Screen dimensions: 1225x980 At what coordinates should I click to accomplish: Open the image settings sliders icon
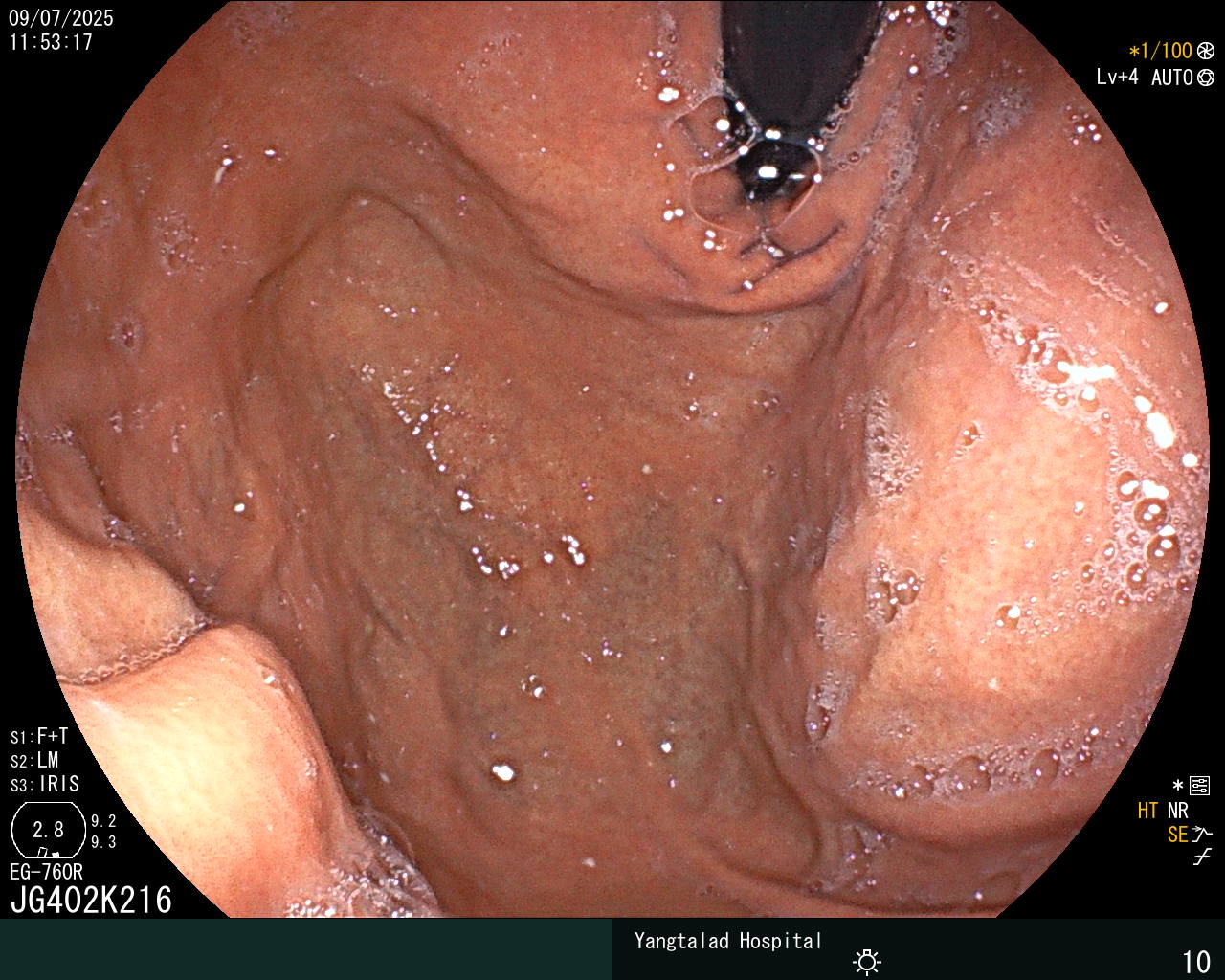click(1199, 787)
